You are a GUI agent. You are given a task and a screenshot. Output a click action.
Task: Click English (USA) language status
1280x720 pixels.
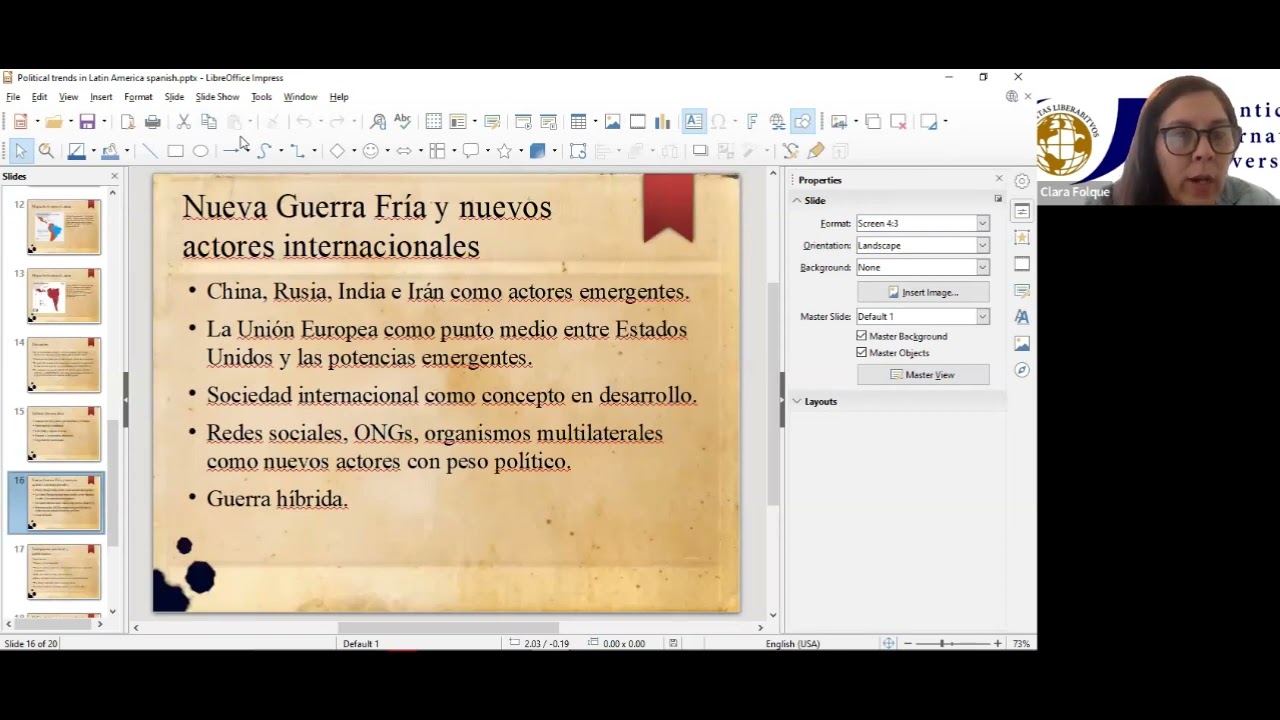[x=792, y=644]
